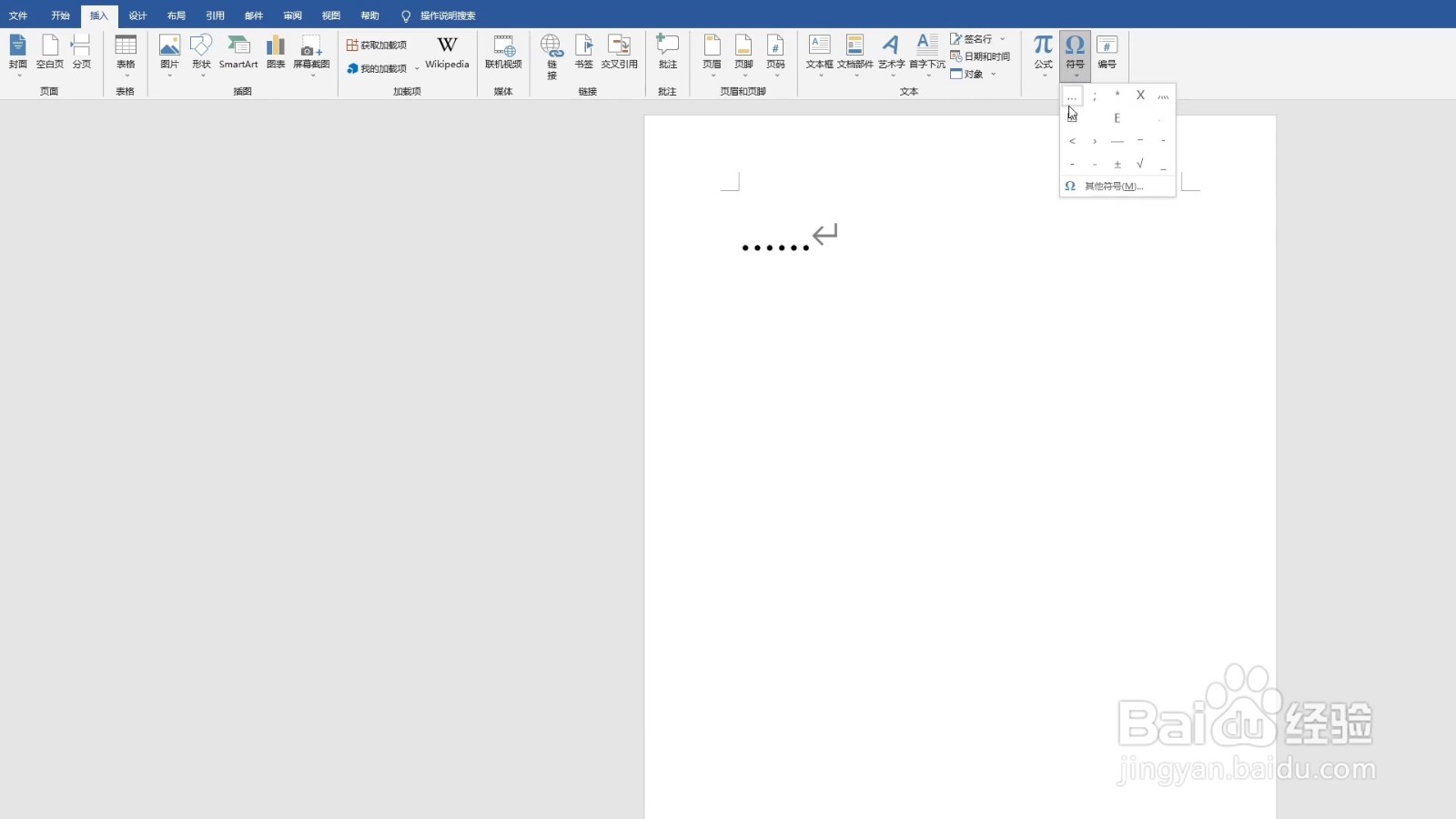Viewport: 1456px width, 819px height.
Task: Click the Tell Me search box (操作说明搜索)
Action: coord(439,15)
